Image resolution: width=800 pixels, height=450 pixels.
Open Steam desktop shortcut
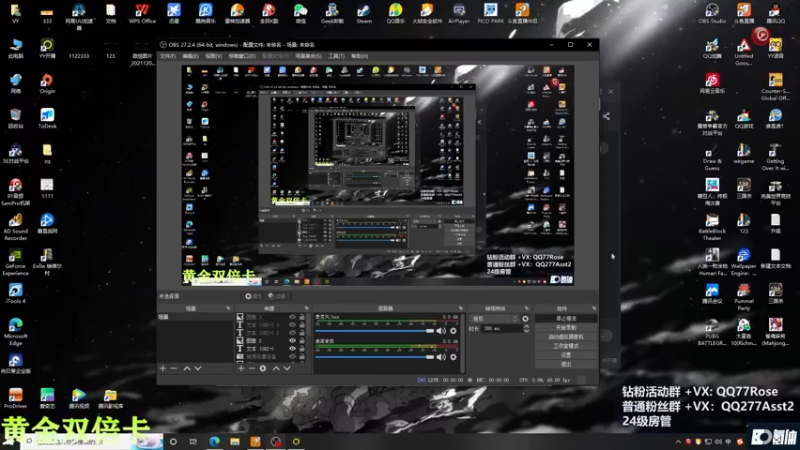364,13
